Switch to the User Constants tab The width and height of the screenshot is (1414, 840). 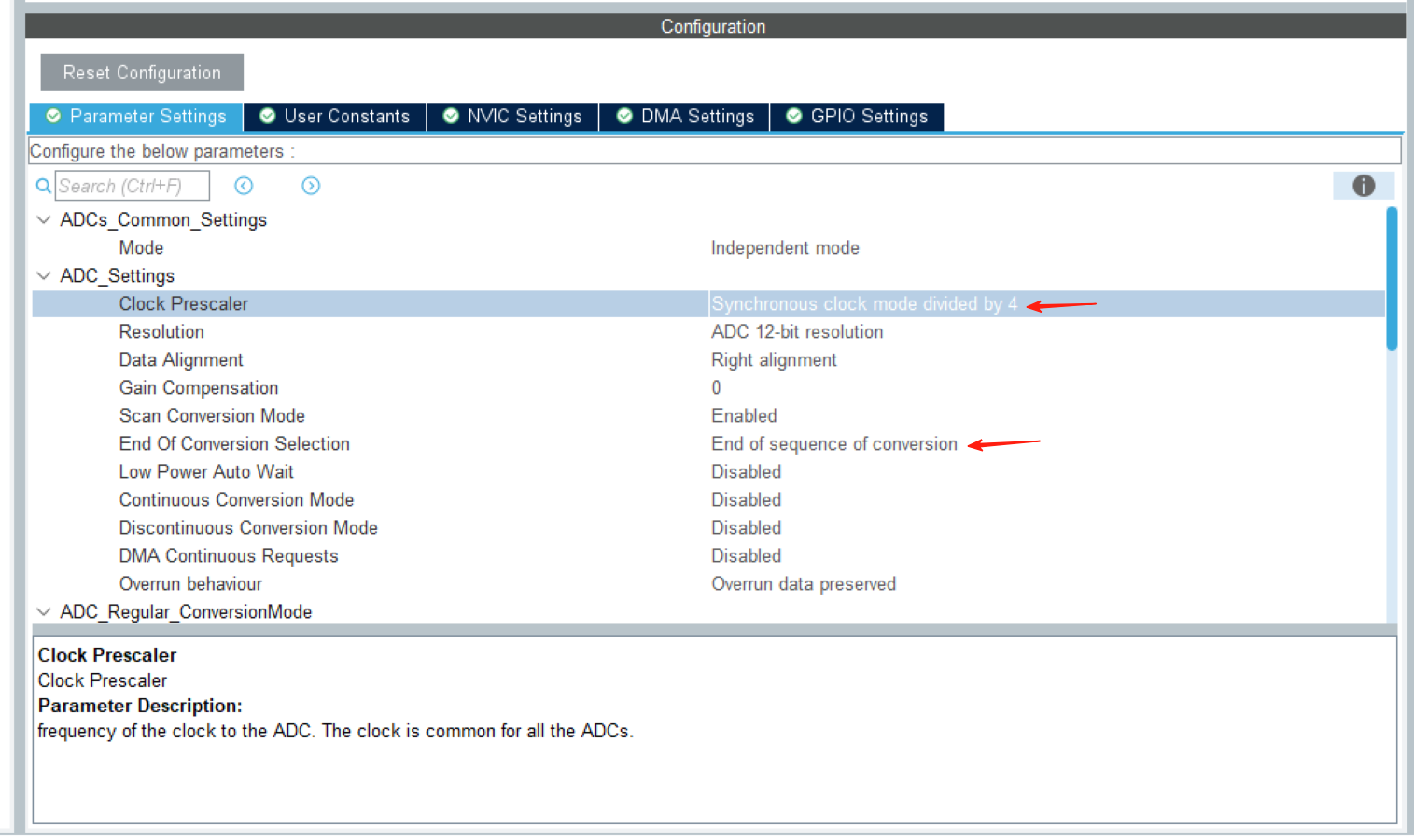pyautogui.click(x=335, y=117)
